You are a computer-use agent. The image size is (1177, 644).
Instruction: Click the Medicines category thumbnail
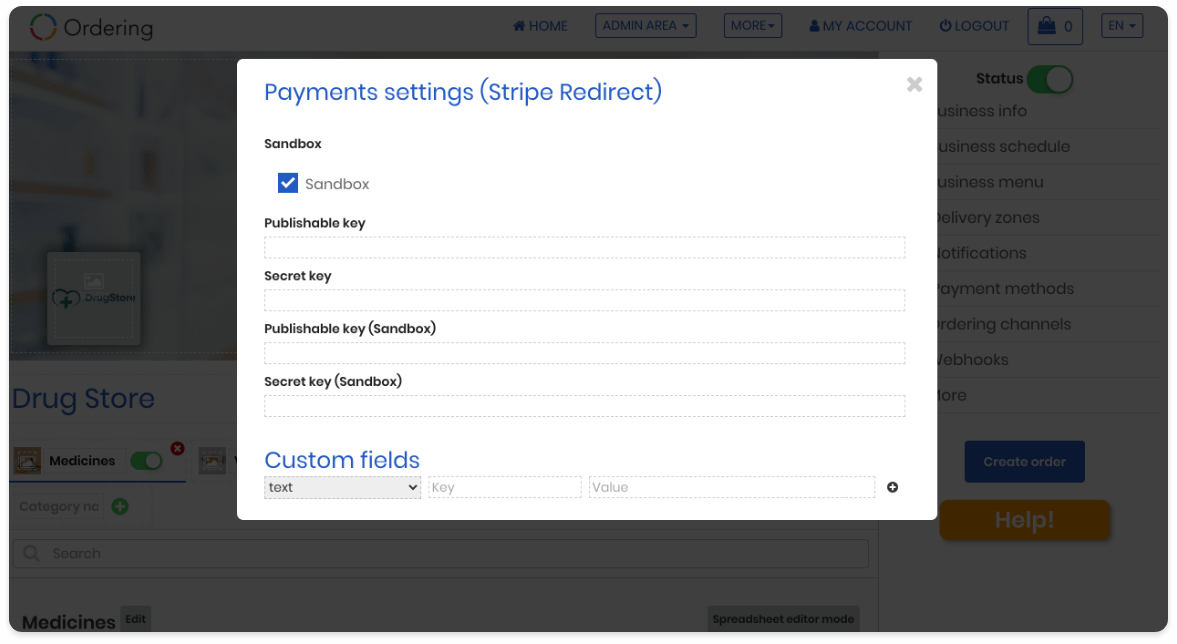click(x=28, y=461)
